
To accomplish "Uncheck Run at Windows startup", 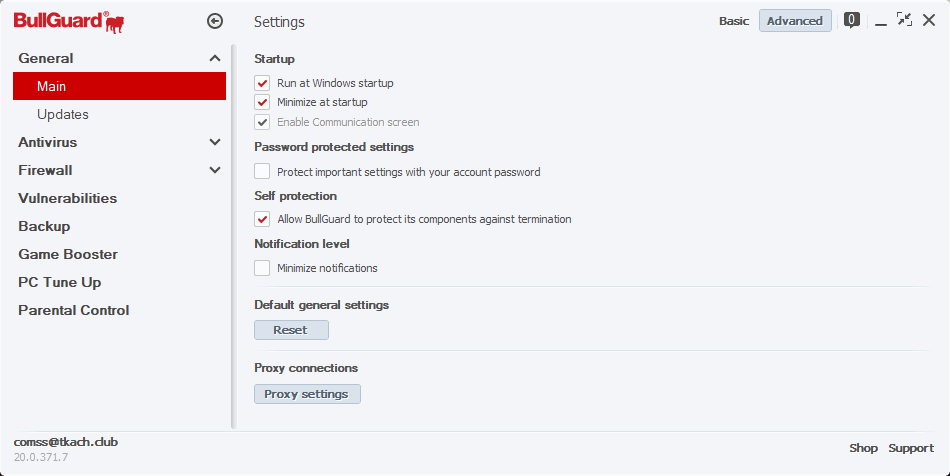I will (263, 83).
